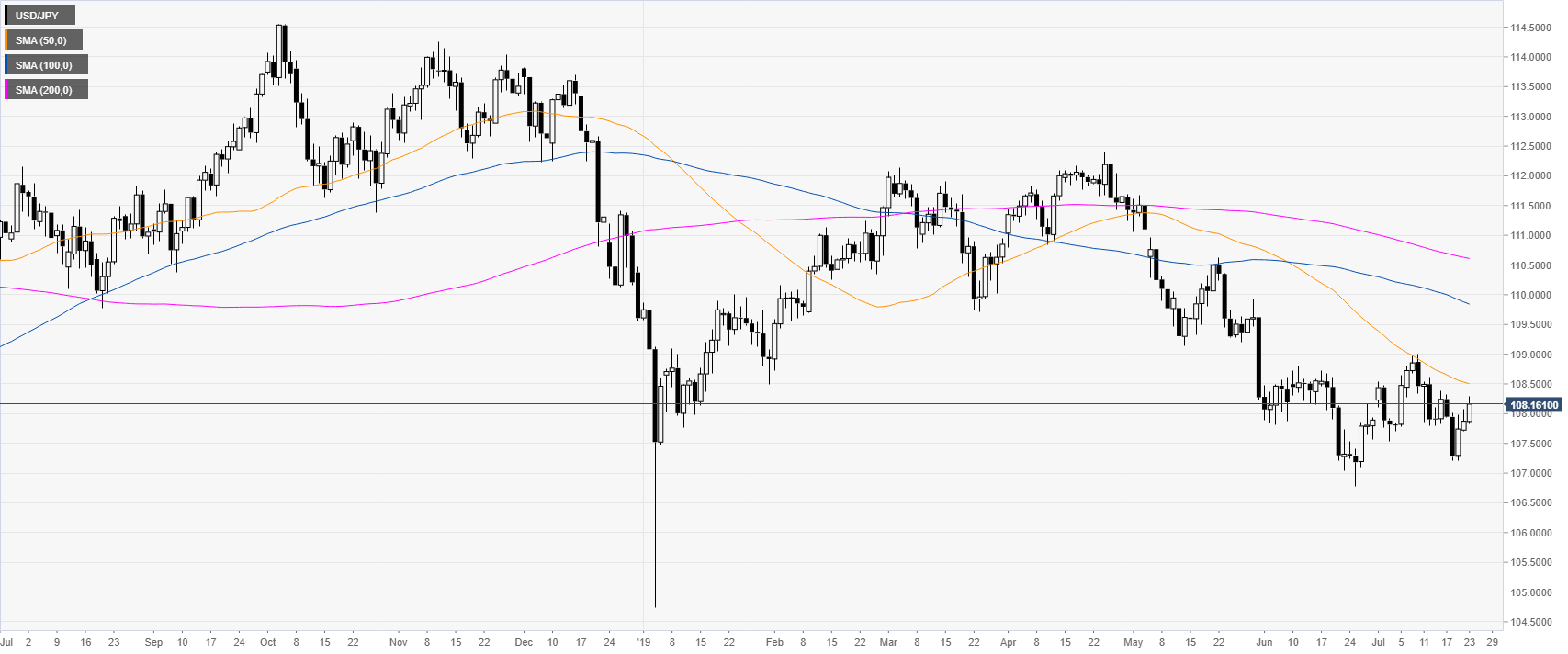Click the Oct label on time axis
Screen dimensions: 1568x654
(x=267, y=642)
